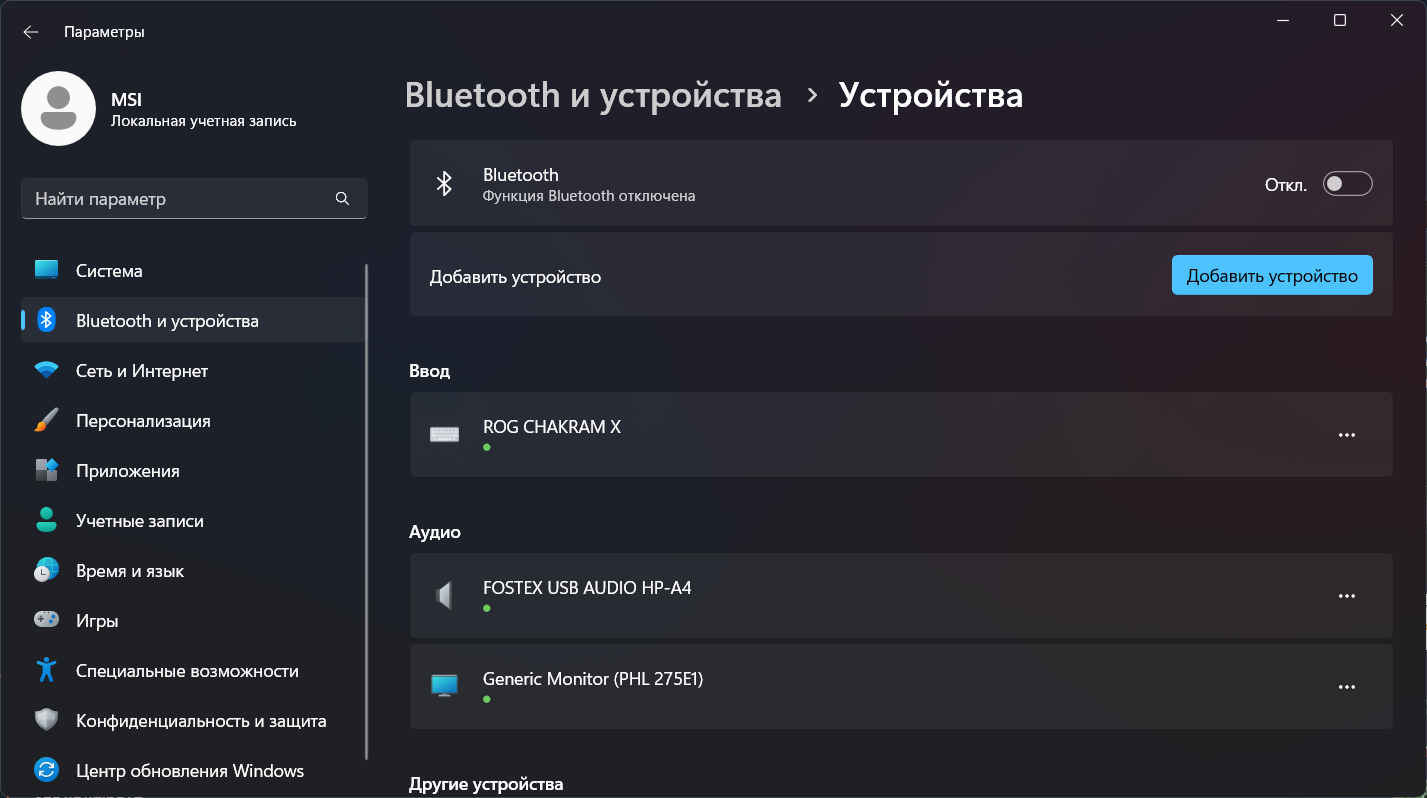Select the Generic Monitor (PHL 275E1) device name

pos(593,679)
